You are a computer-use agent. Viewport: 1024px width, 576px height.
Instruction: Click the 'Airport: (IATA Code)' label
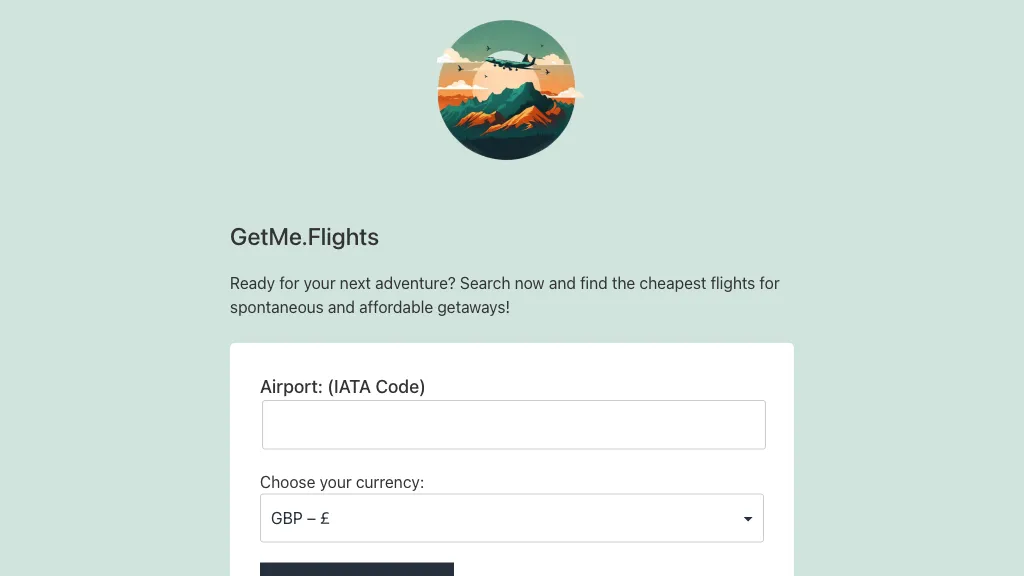tap(342, 387)
